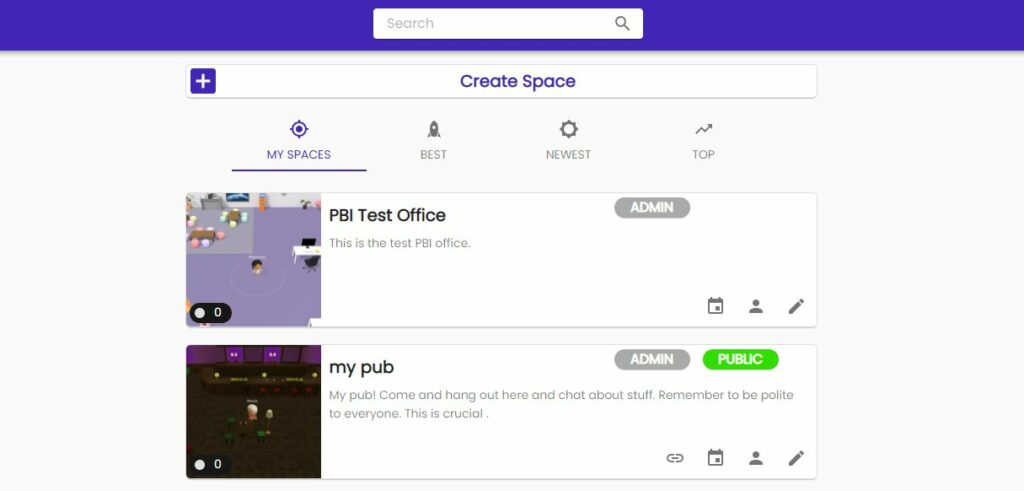Screen dimensions: 1024x491
Task: Click the plus icon beside Create Space
Action: click(x=203, y=81)
